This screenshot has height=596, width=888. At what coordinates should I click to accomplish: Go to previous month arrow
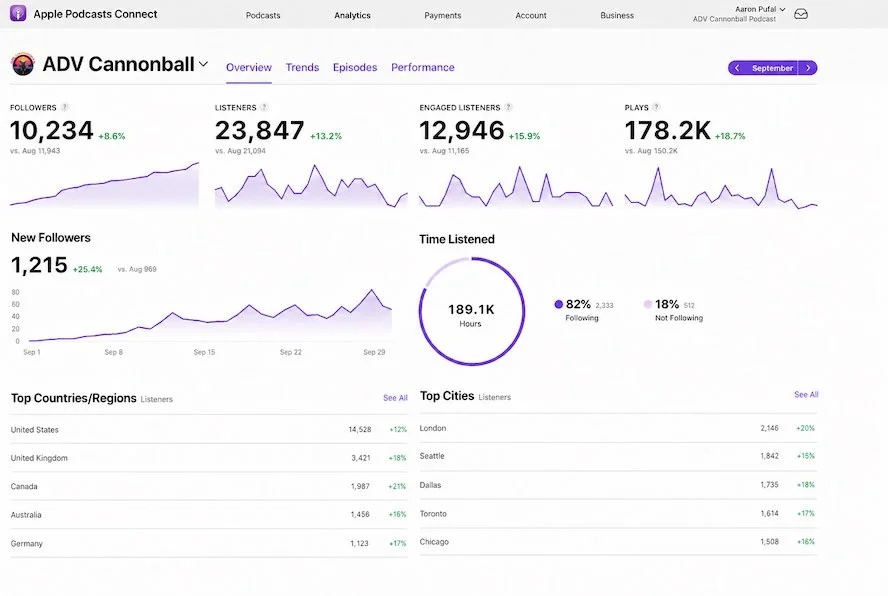click(x=737, y=68)
